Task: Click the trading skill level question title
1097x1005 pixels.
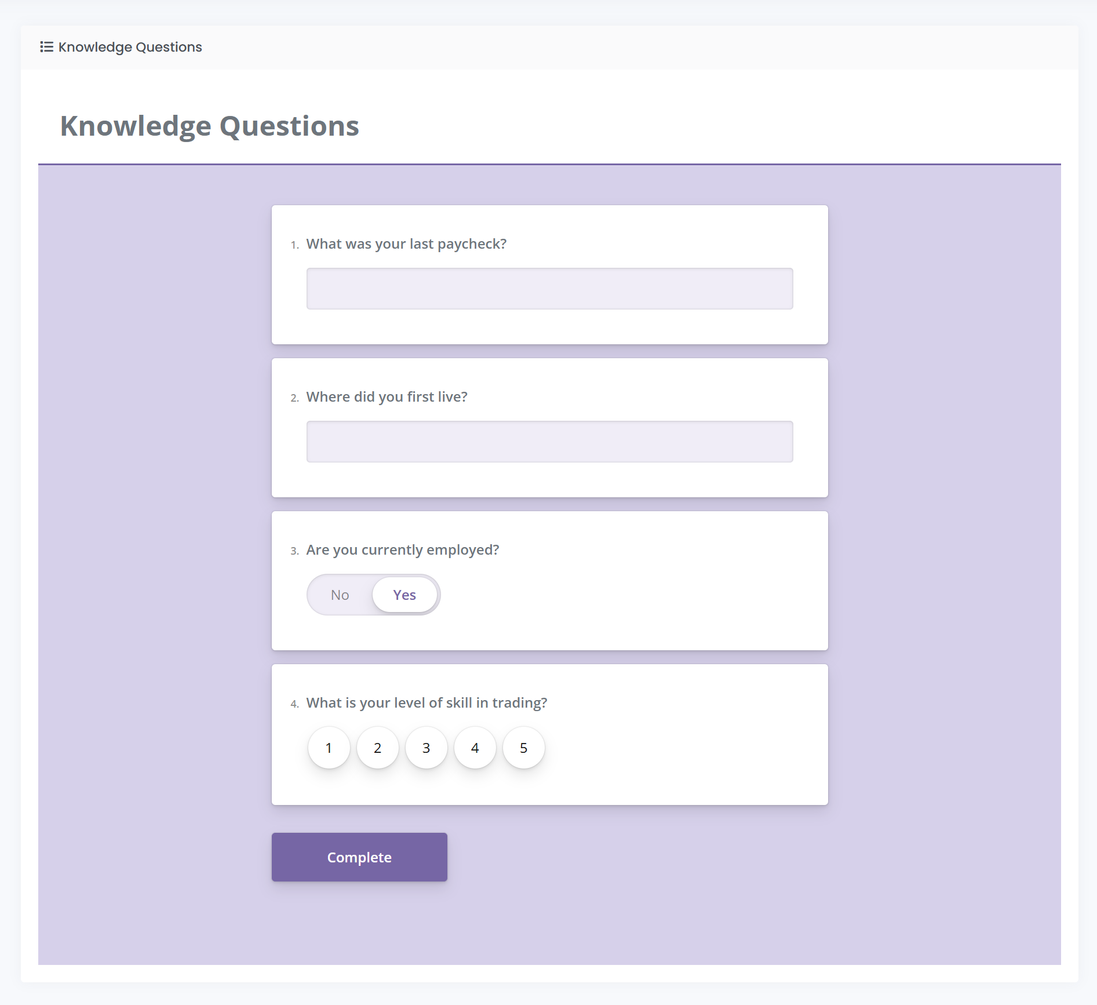Action: pyautogui.click(x=426, y=703)
